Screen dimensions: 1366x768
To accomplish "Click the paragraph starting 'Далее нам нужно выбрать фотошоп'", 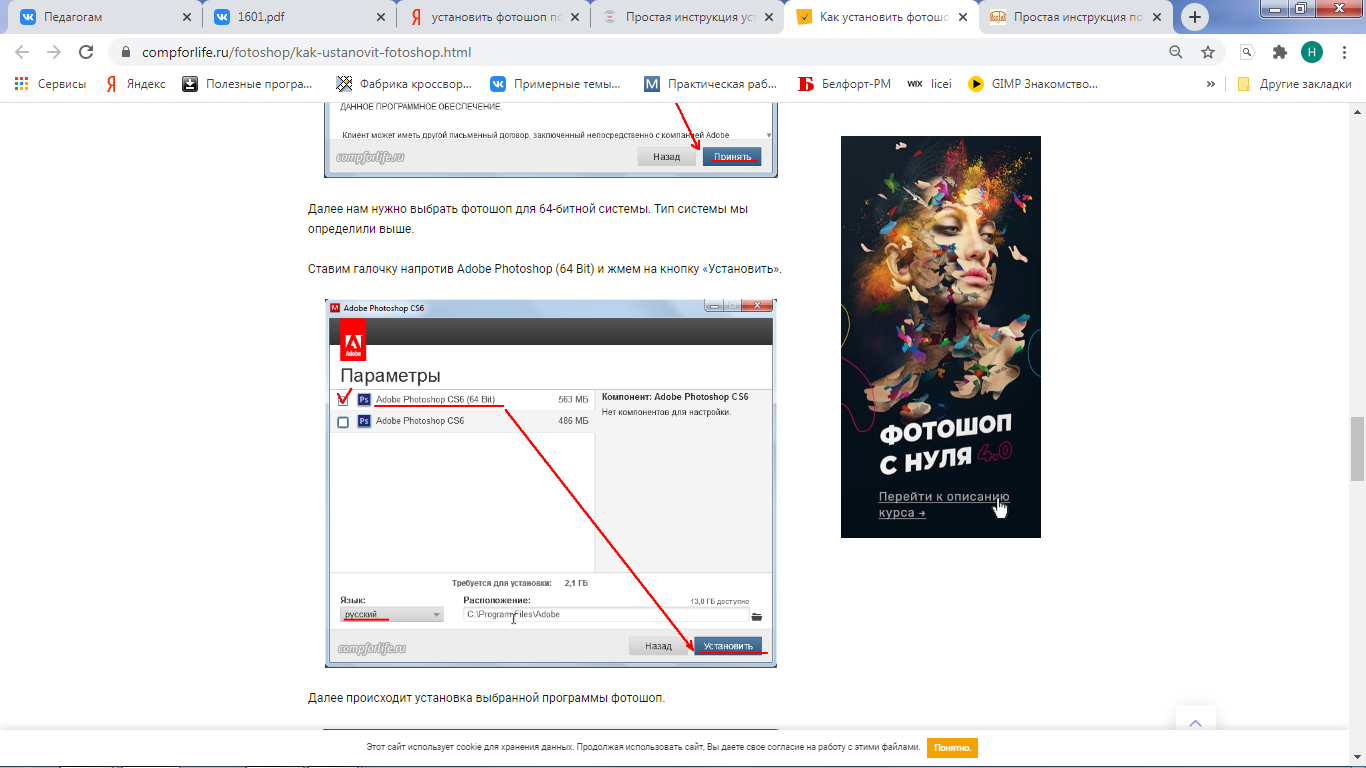I will click(x=528, y=219).
